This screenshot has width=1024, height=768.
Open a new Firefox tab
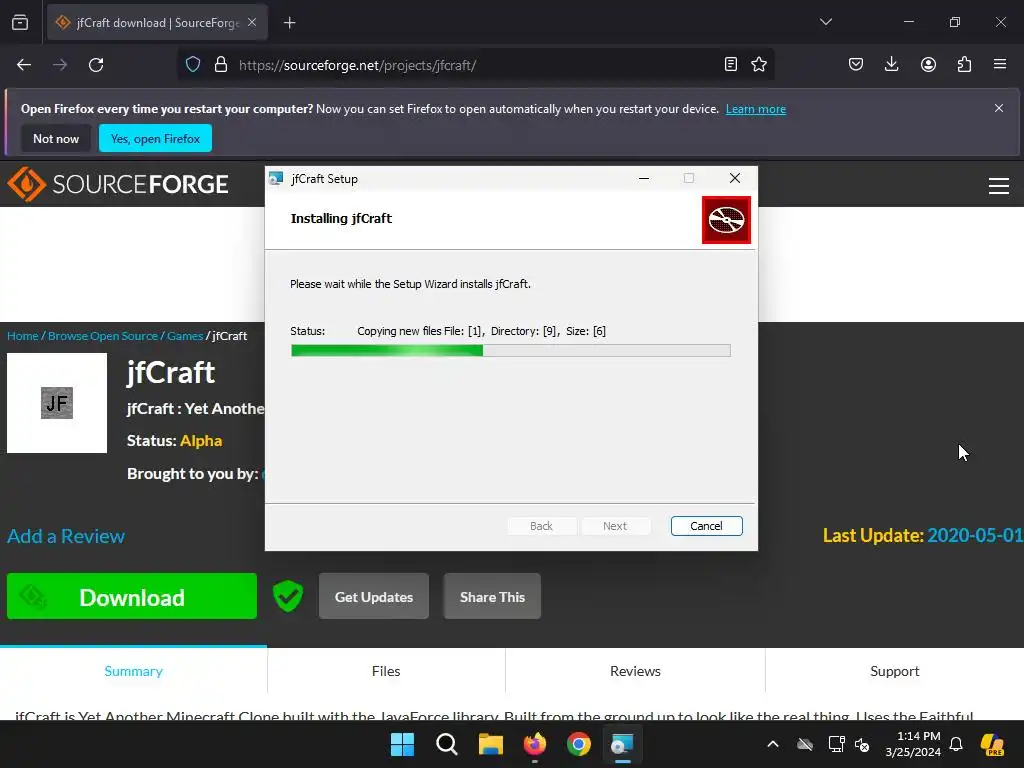289,23
